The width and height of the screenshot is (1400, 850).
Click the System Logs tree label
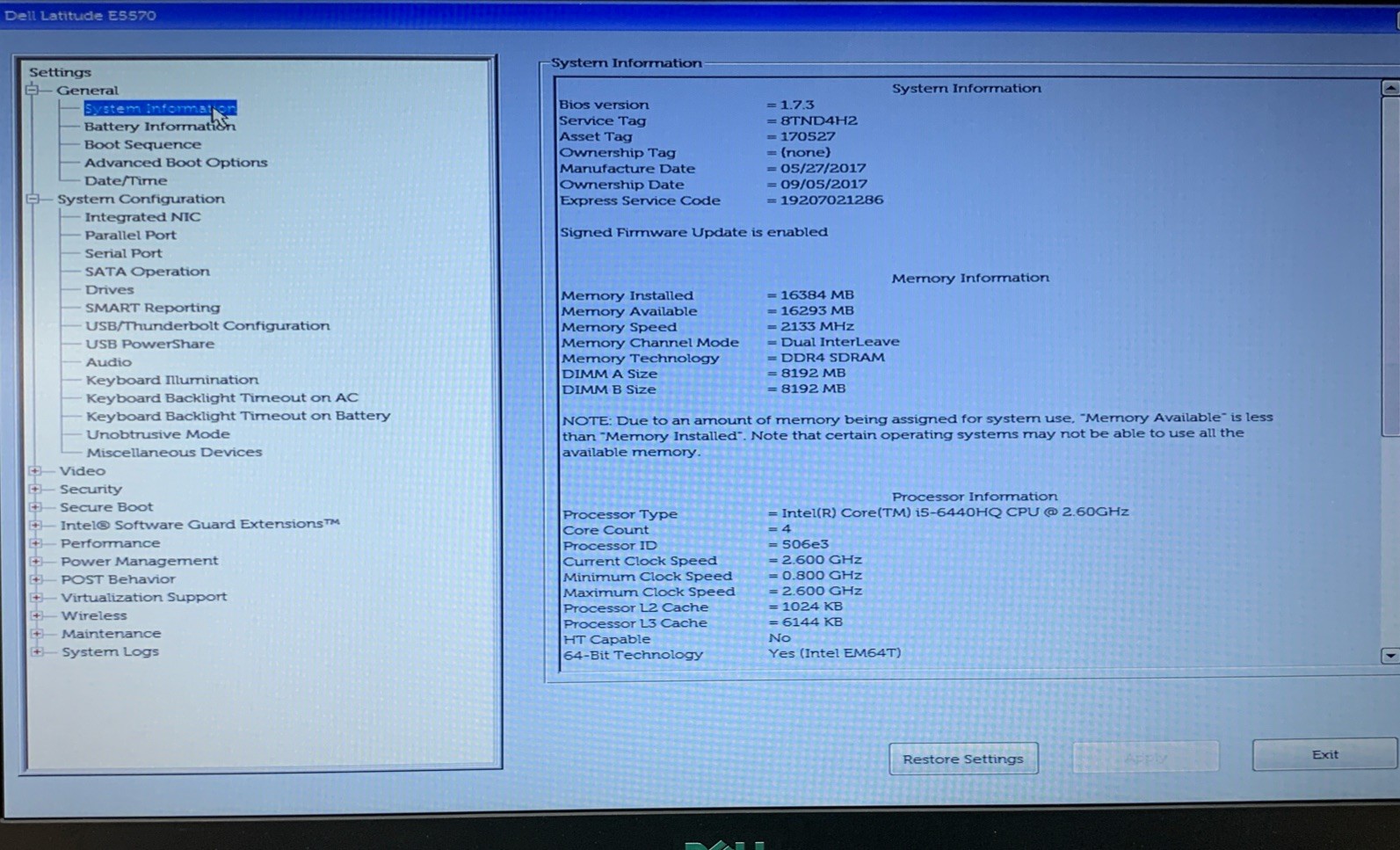tap(110, 651)
